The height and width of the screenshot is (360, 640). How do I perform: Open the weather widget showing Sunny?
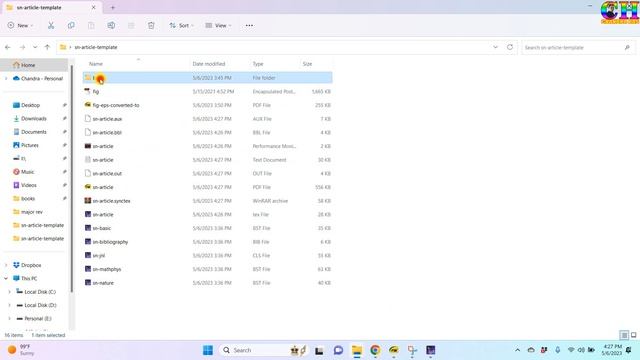click(x=20, y=350)
